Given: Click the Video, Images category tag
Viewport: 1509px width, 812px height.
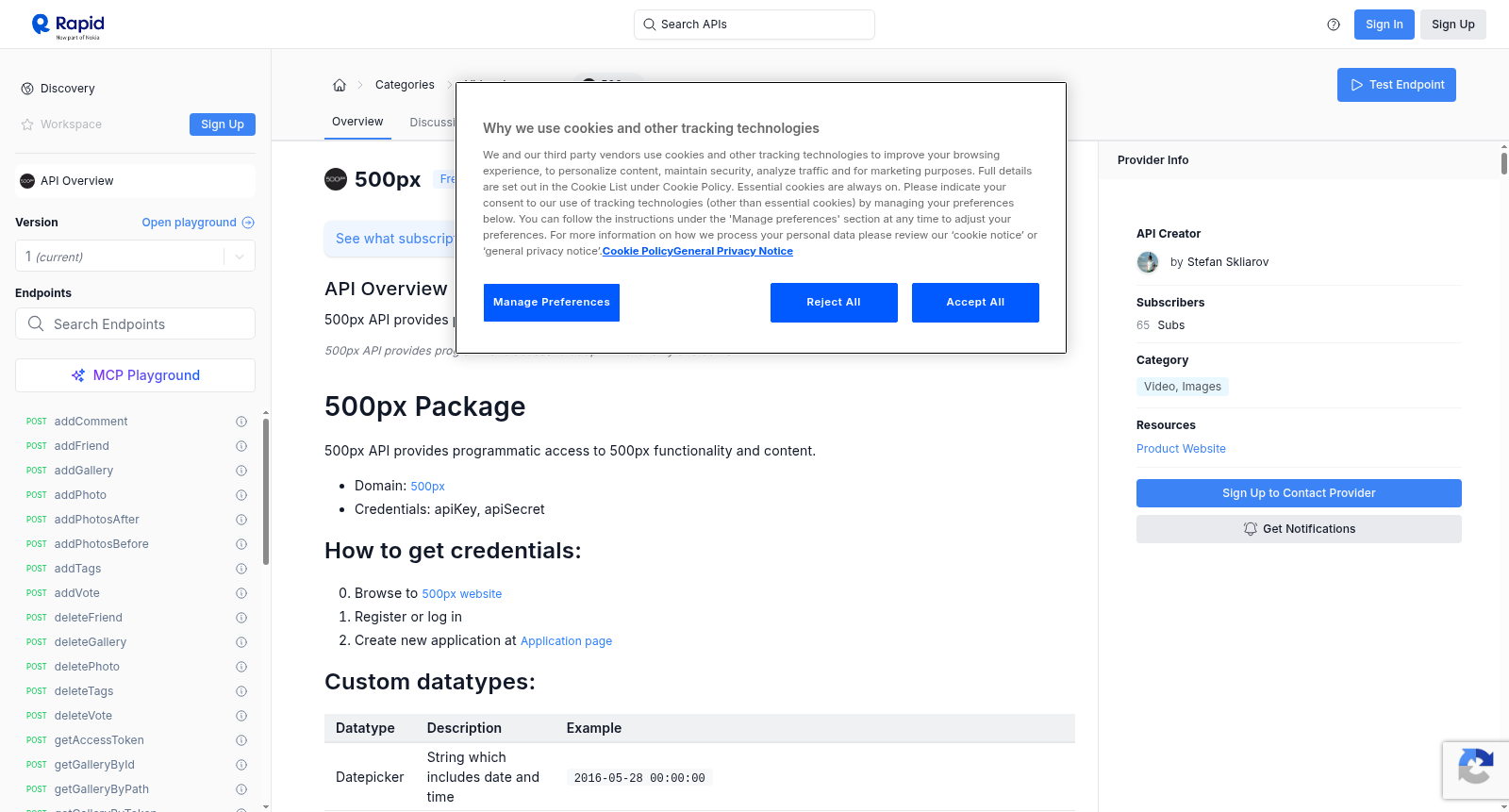Looking at the screenshot, I should coord(1183,387).
